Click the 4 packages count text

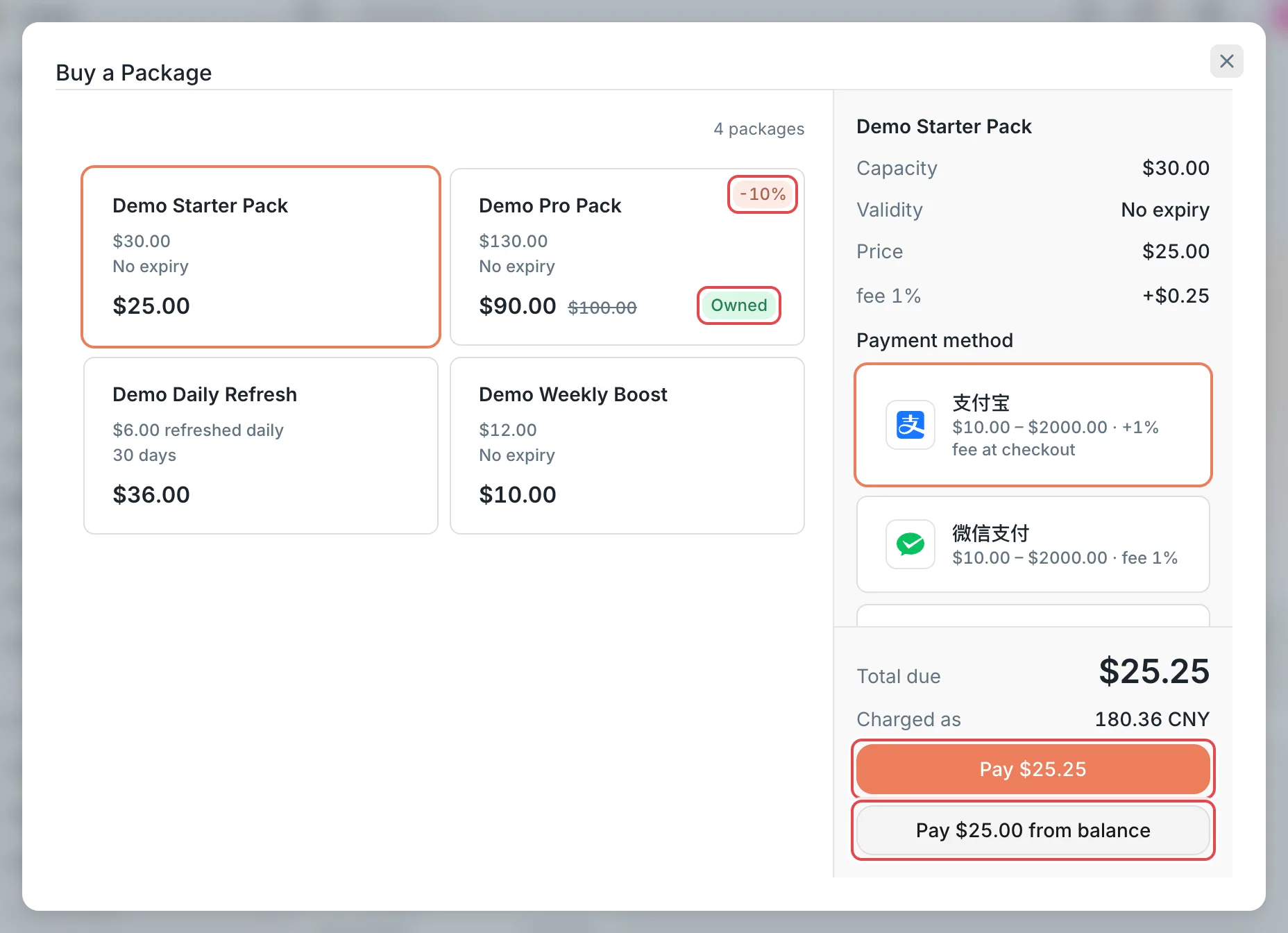[x=759, y=129]
